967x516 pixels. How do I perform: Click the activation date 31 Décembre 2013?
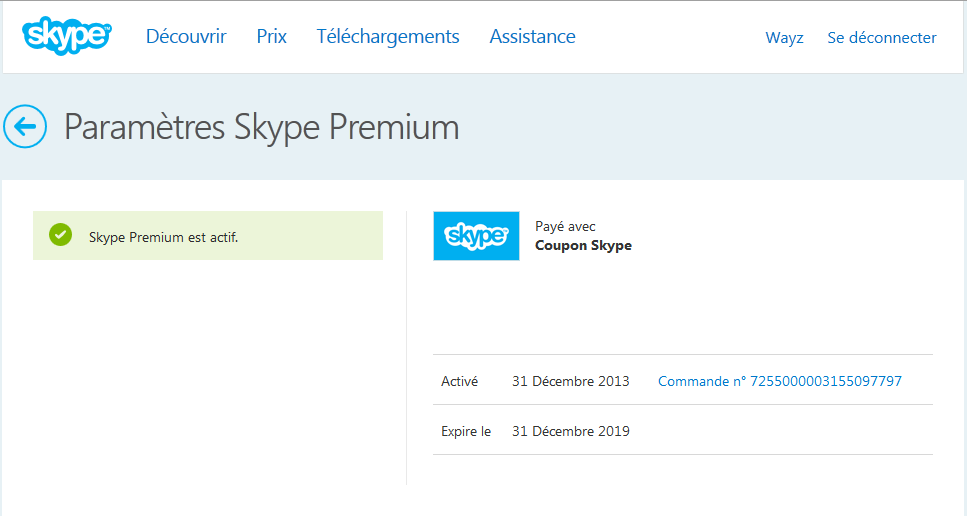point(570,381)
